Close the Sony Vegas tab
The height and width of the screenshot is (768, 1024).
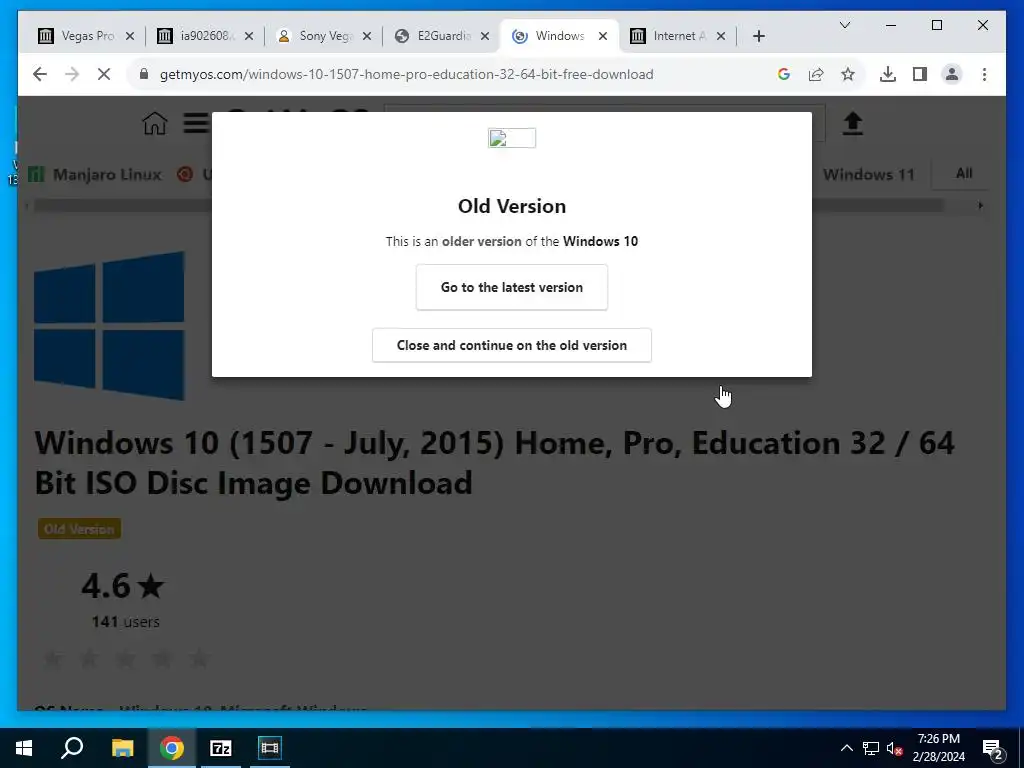click(367, 36)
